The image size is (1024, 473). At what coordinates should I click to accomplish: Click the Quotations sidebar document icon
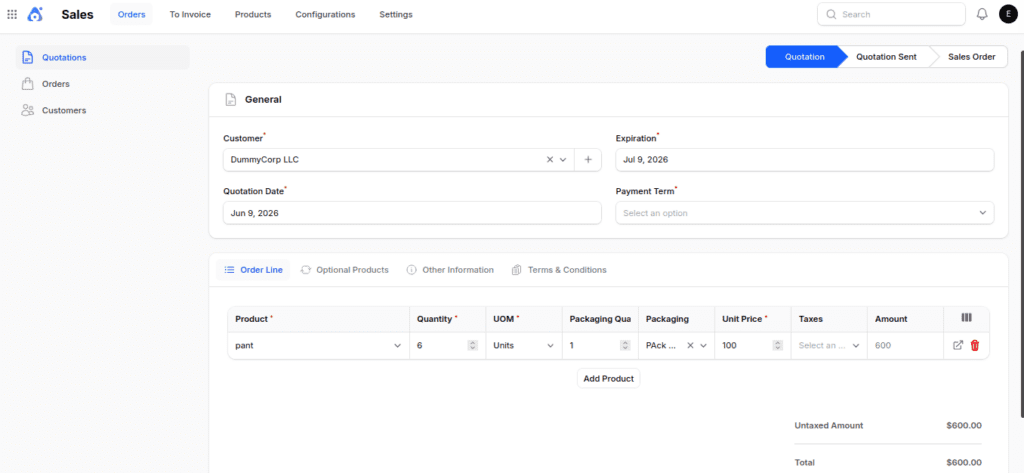tap(27, 57)
